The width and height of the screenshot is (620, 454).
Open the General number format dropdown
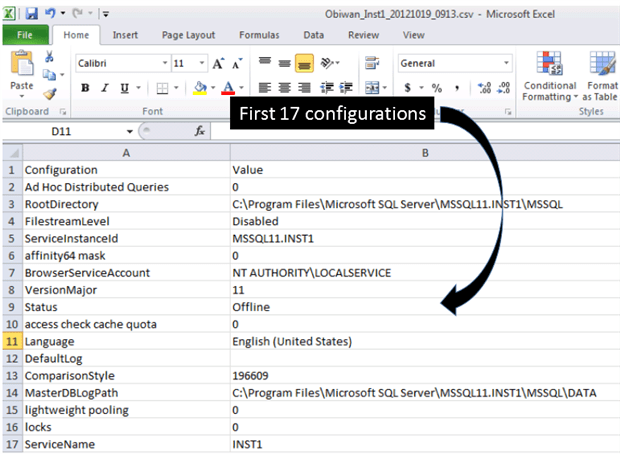coord(506,63)
